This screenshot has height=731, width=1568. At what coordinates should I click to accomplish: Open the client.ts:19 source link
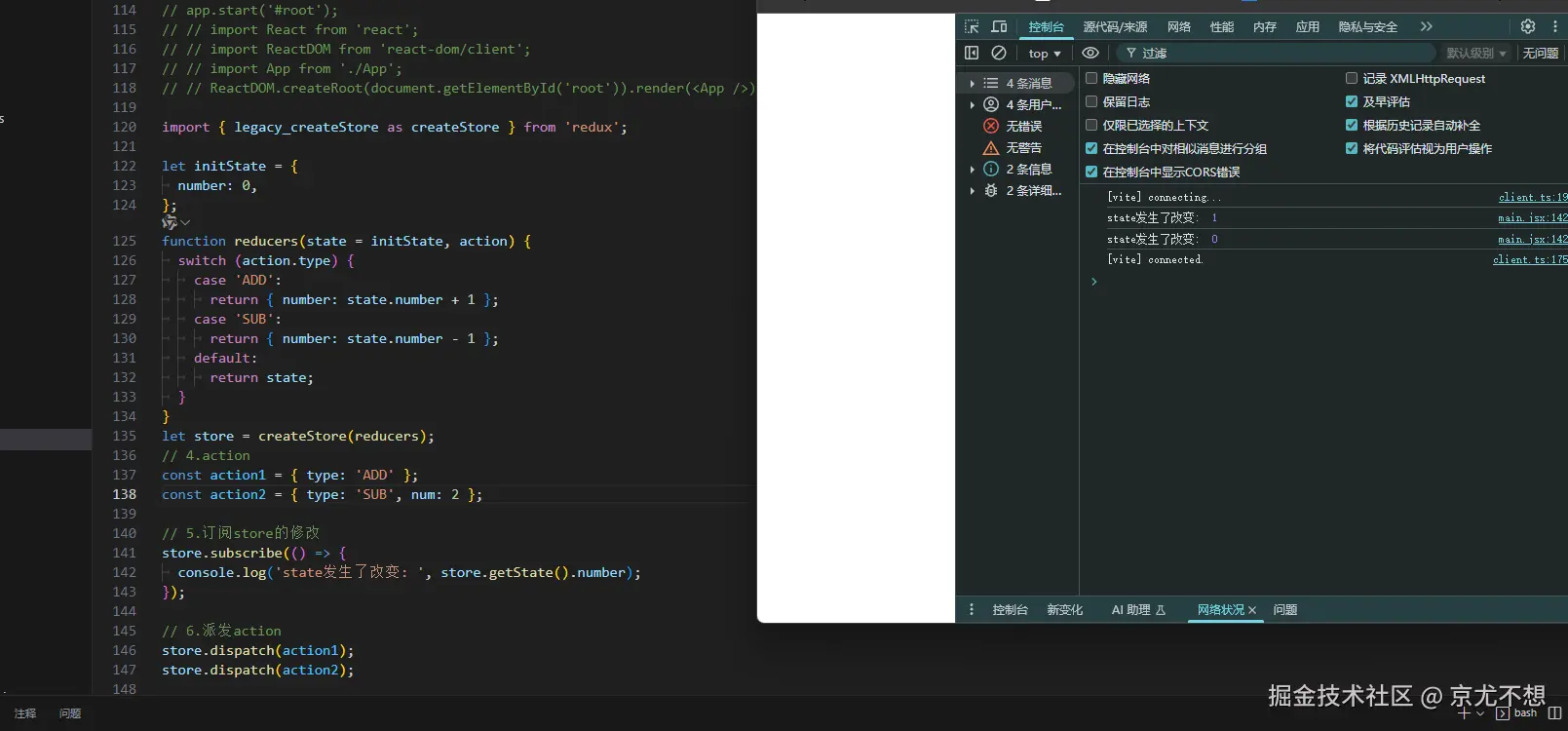click(1533, 197)
